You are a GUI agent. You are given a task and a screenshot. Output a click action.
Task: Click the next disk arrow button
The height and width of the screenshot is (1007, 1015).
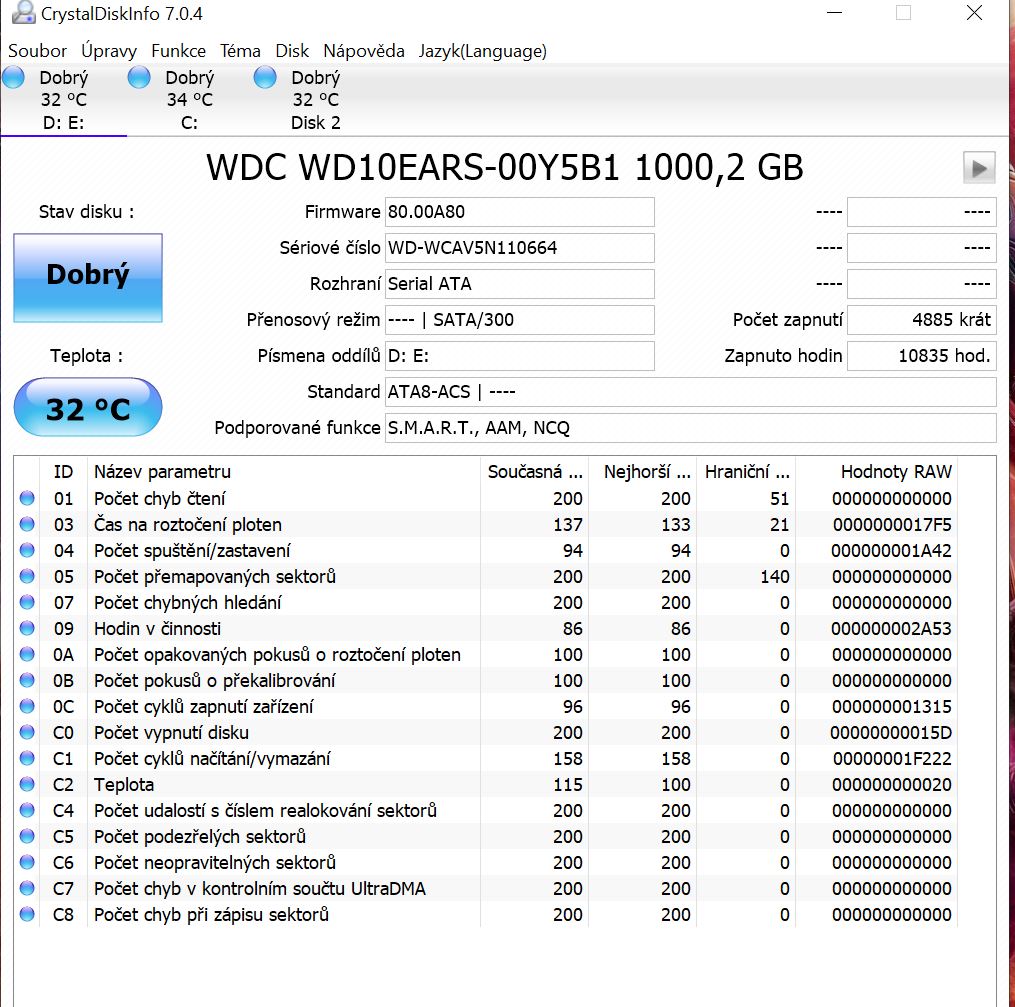pyautogui.click(x=979, y=167)
